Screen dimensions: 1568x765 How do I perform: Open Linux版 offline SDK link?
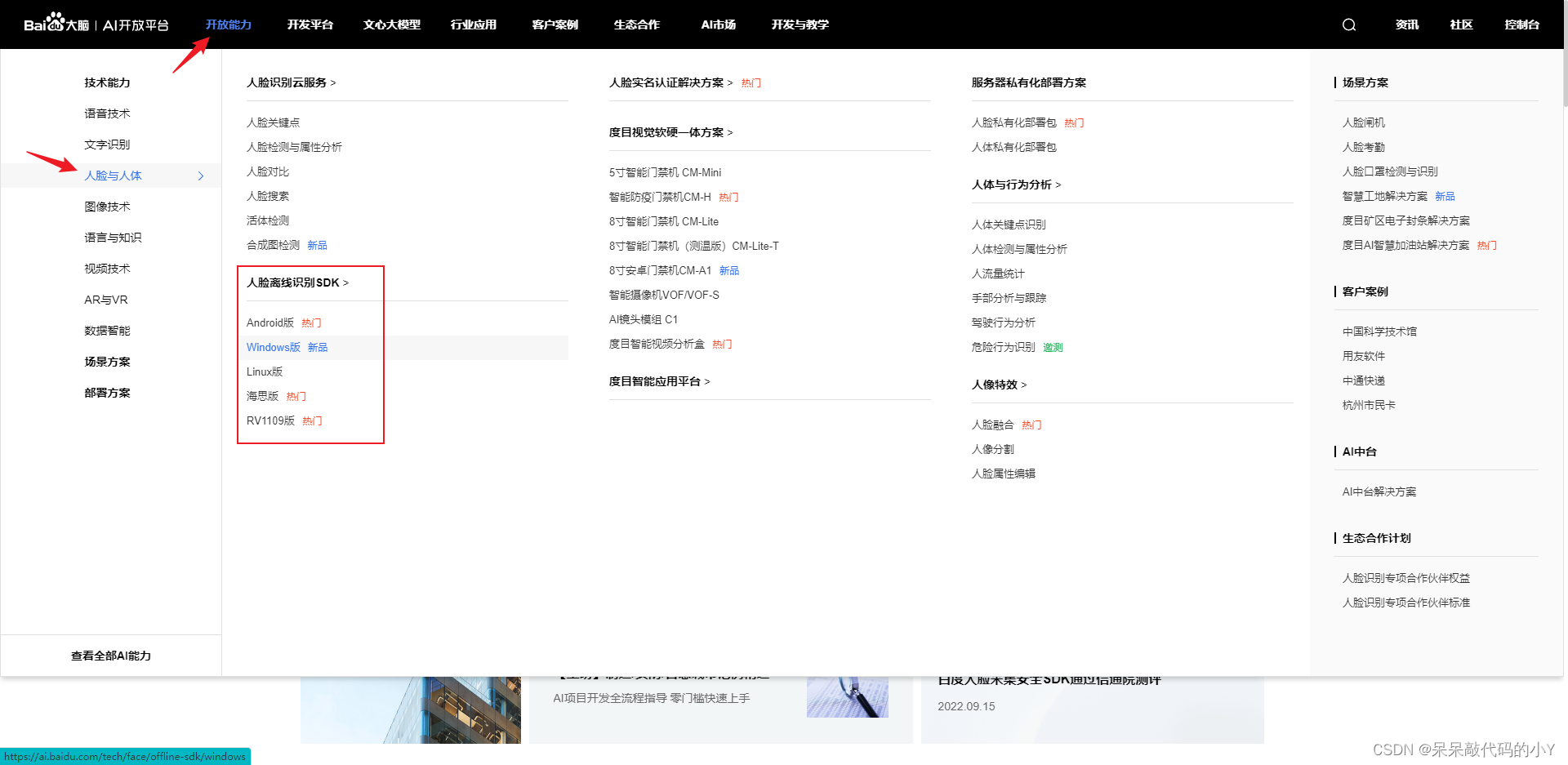point(265,371)
